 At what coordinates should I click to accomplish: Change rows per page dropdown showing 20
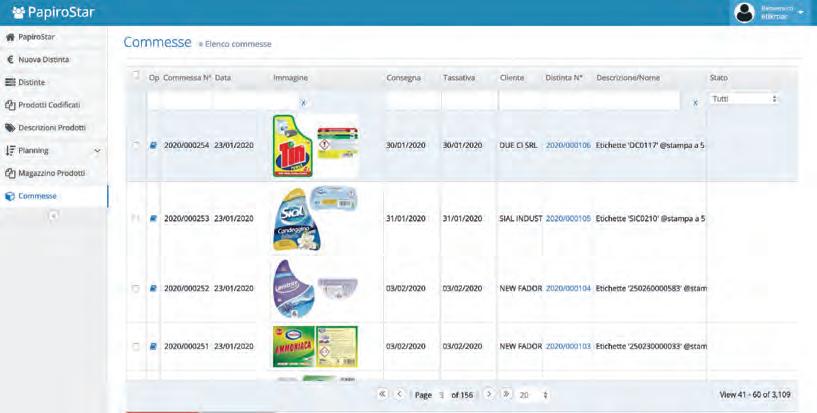(534, 395)
